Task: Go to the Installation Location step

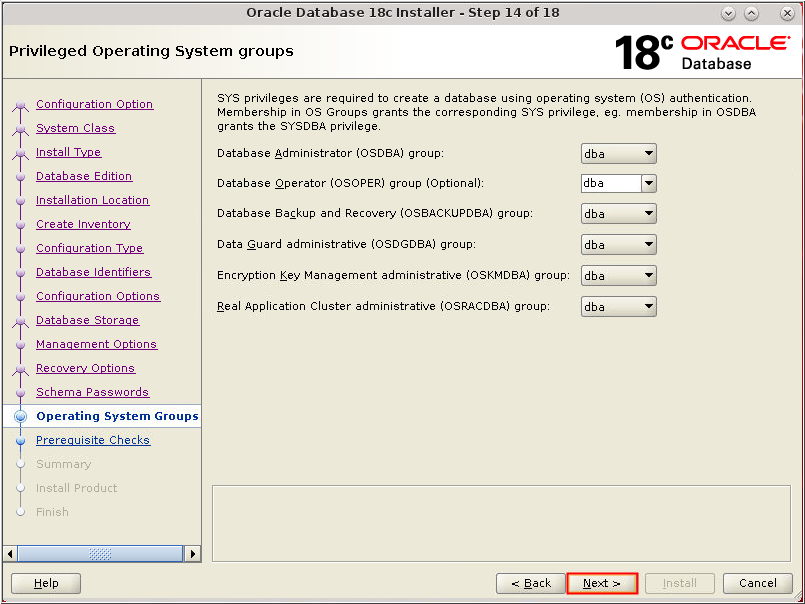Action: point(92,200)
